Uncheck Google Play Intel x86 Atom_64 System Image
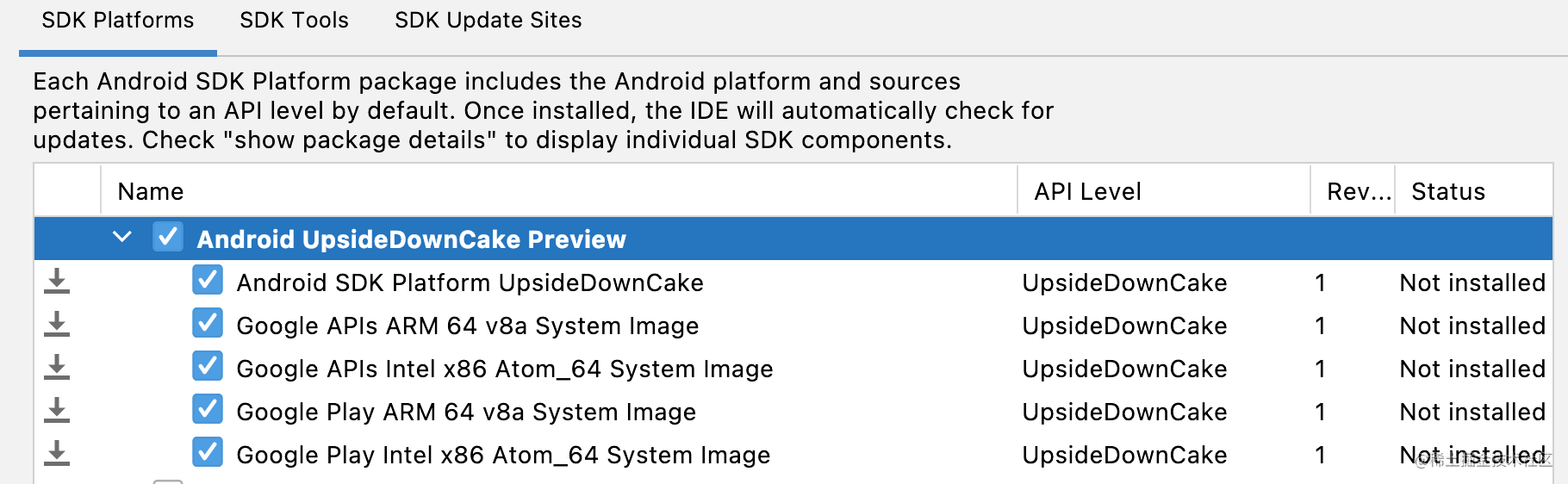The width and height of the screenshot is (1568, 484). point(208,452)
